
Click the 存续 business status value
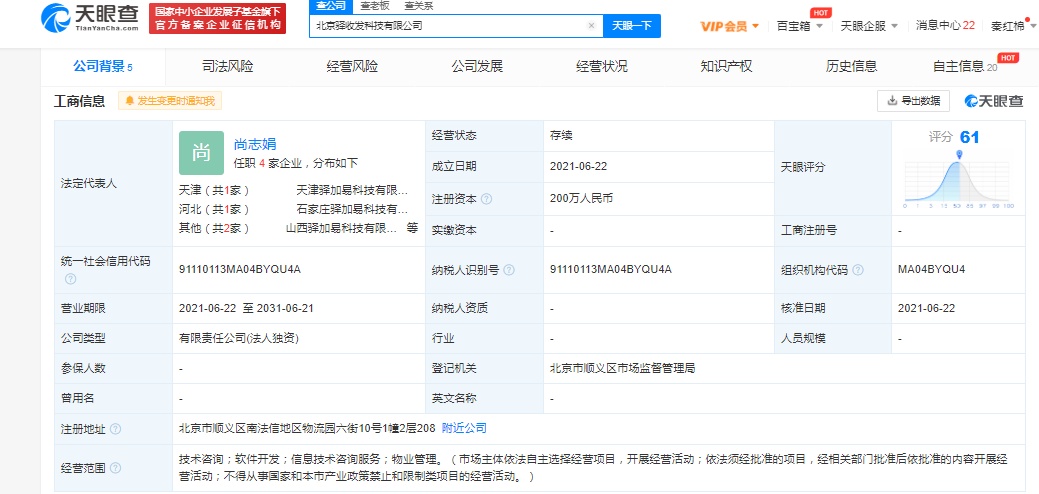click(561, 135)
